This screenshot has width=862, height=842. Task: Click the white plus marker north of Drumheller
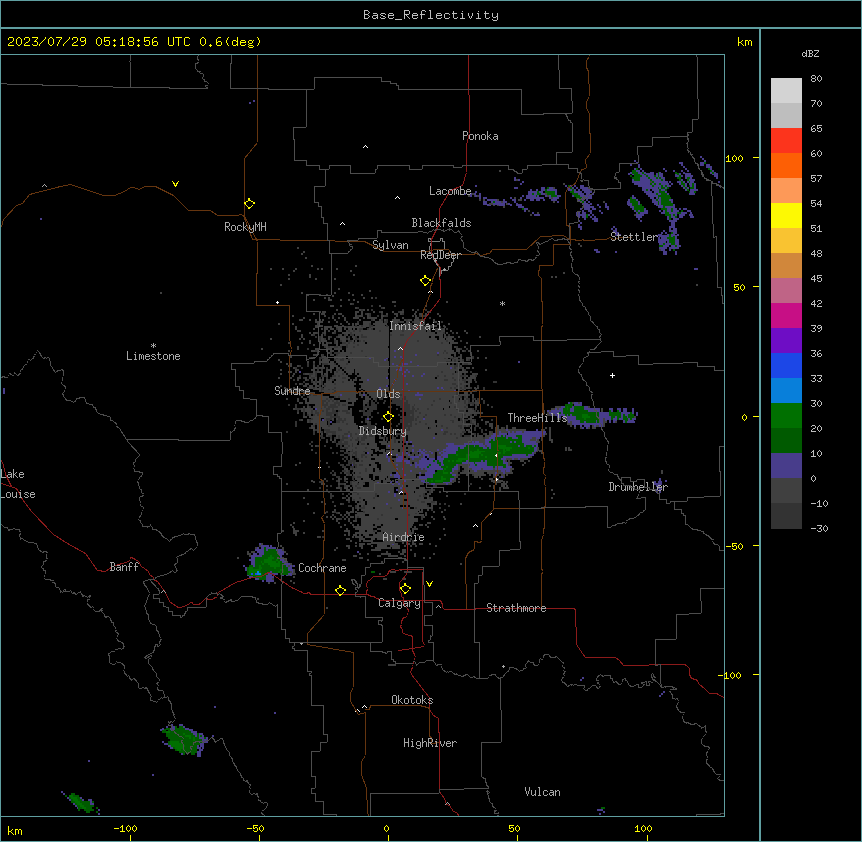(612, 375)
